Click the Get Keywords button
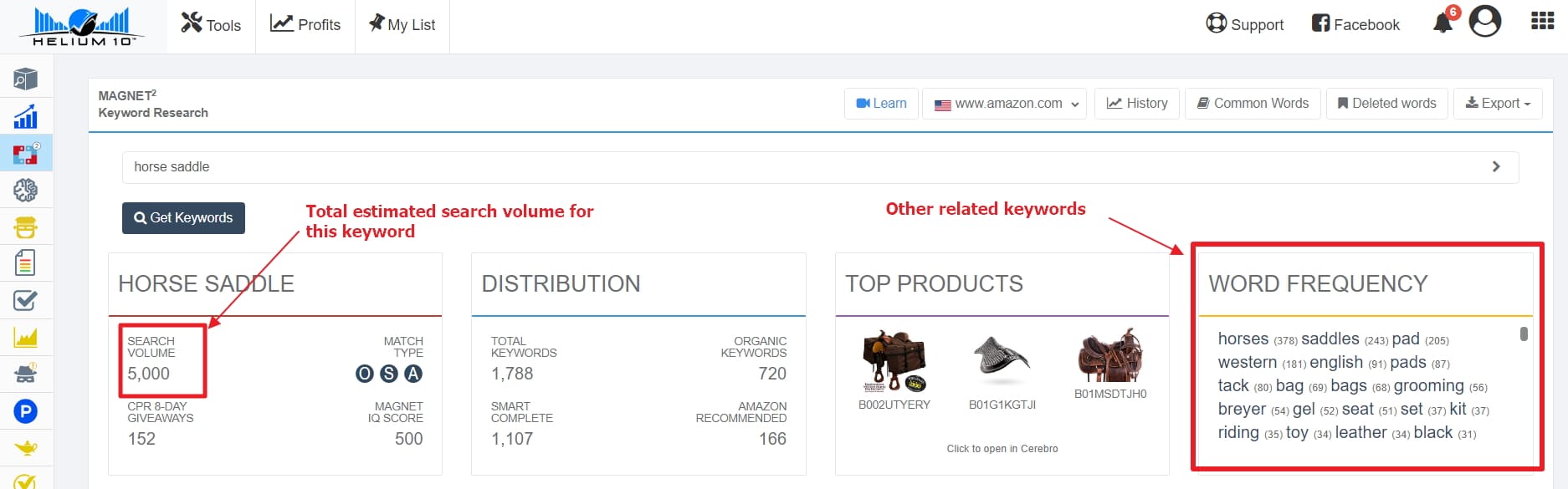The width and height of the screenshot is (1568, 489). (183, 218)
